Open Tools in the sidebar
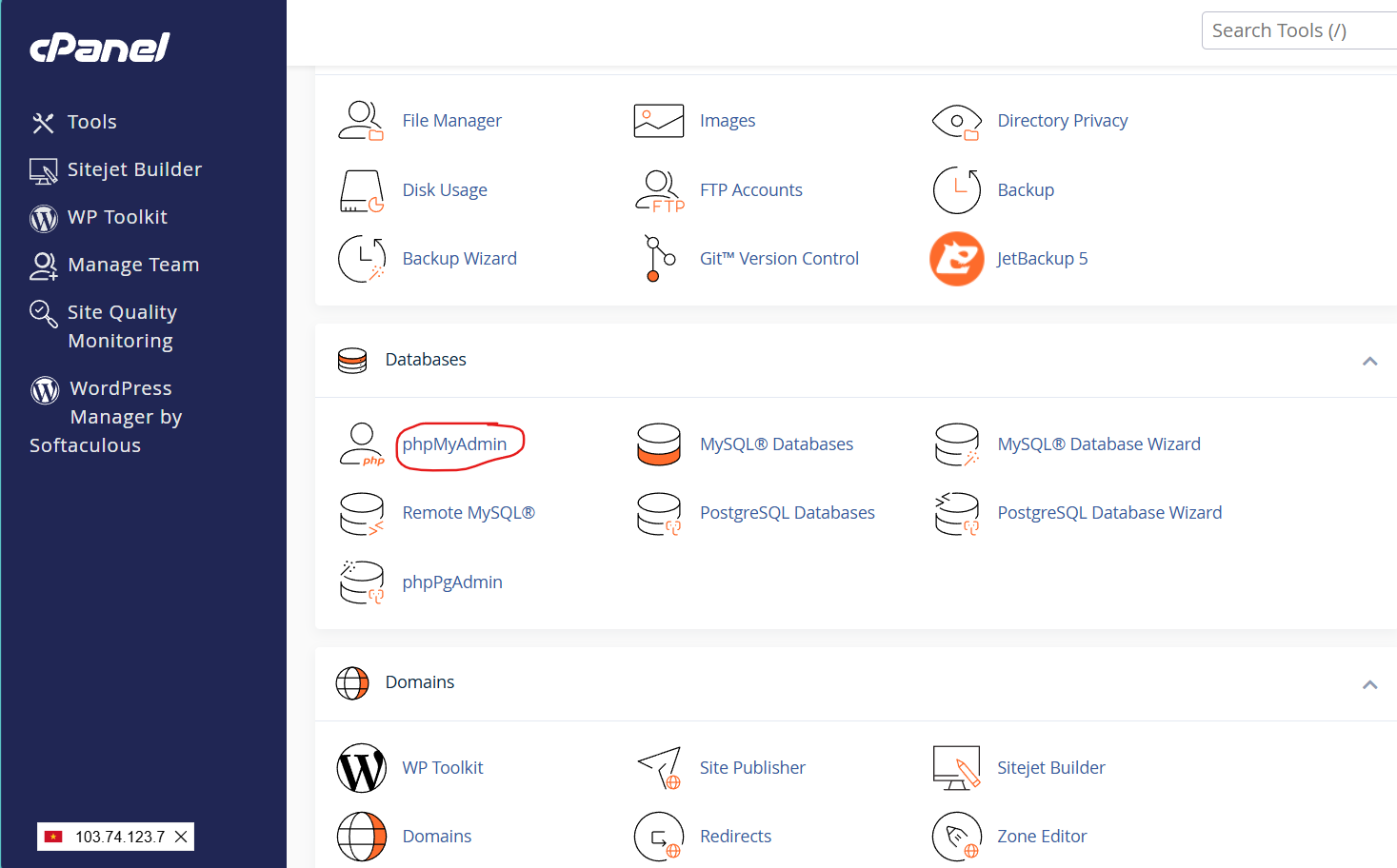The height and width of the screenshot is (868, 1397). [91, 122]
